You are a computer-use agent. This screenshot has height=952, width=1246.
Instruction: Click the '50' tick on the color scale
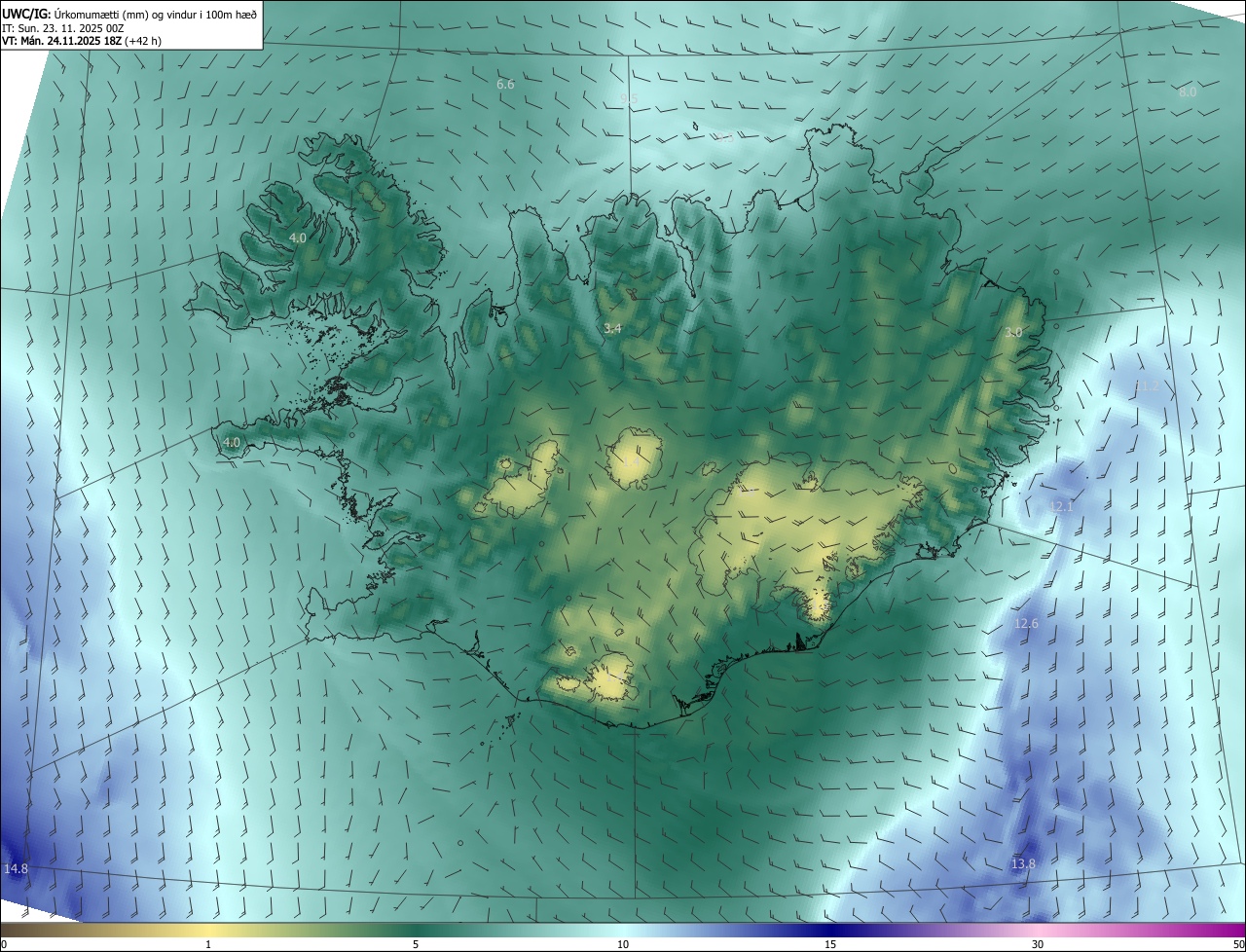coord(1238,944)
